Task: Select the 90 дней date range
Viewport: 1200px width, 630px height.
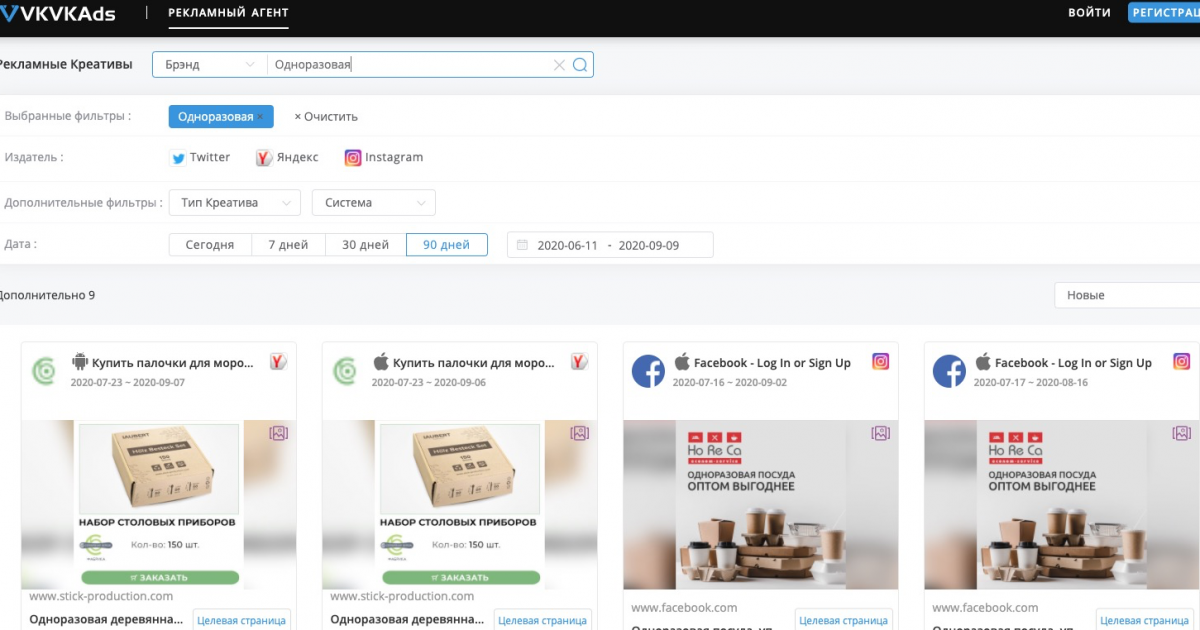Action: [446, 245]
